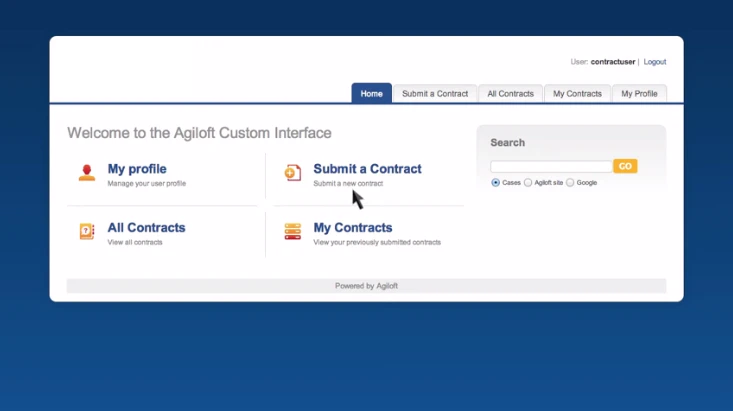The height and width of the screenshot is (411, 733).
Task: Click 'View all contracts' description
Action: (135, 242)
